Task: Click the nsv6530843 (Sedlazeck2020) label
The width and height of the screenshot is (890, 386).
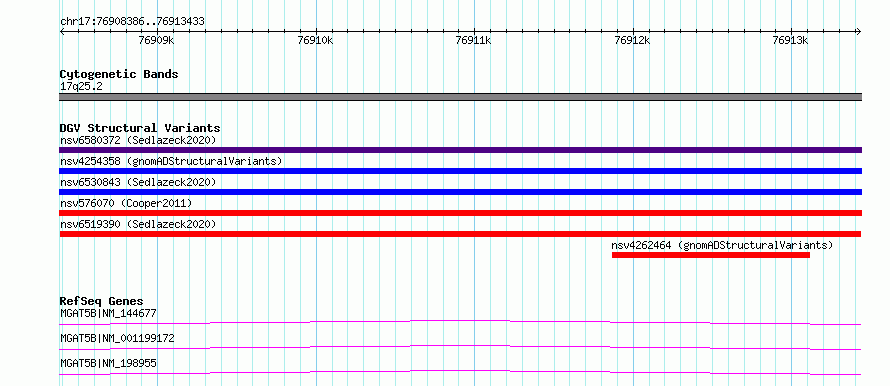Action: (138, 182)
